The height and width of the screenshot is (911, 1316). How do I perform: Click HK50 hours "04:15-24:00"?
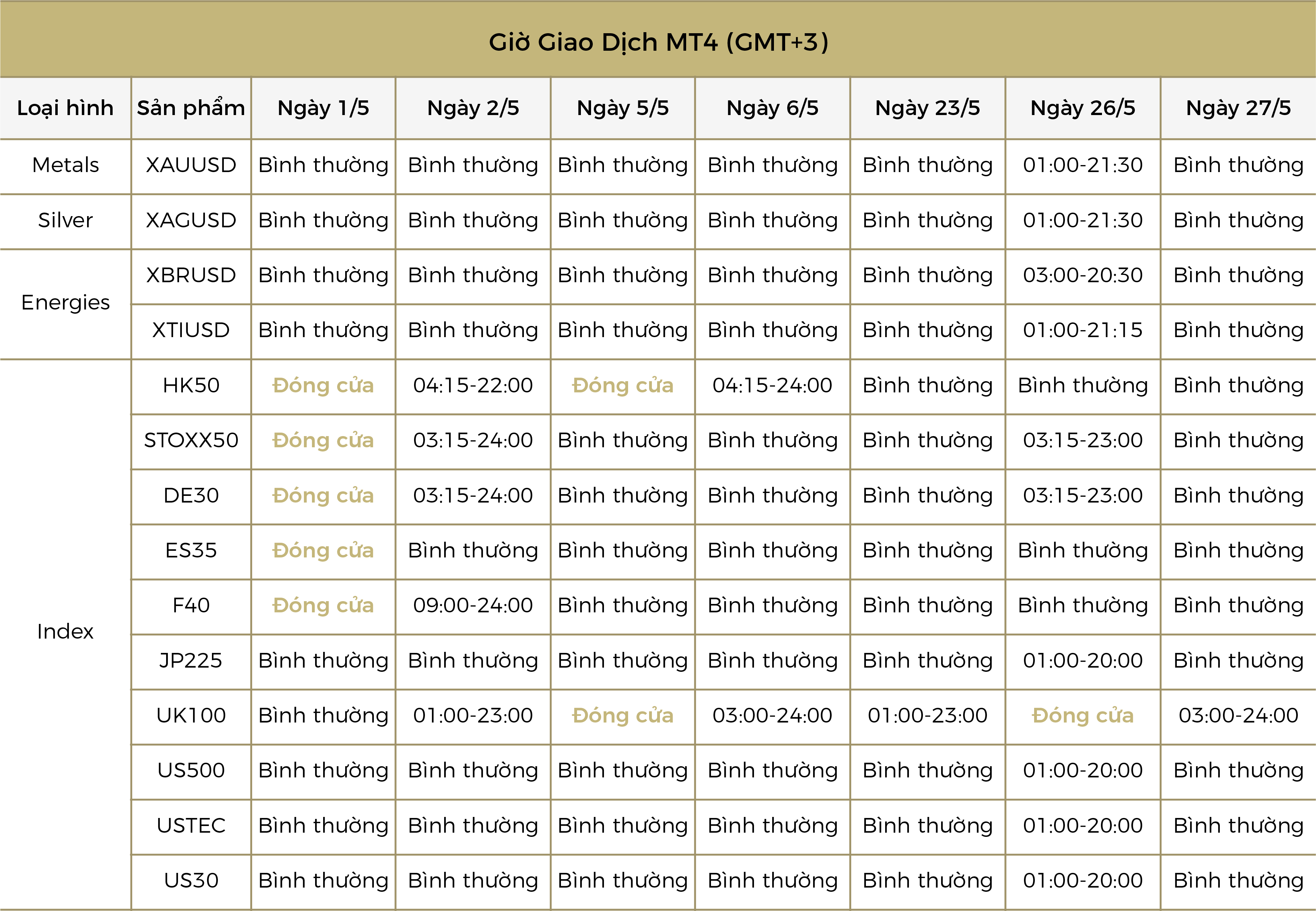point(773,385)
